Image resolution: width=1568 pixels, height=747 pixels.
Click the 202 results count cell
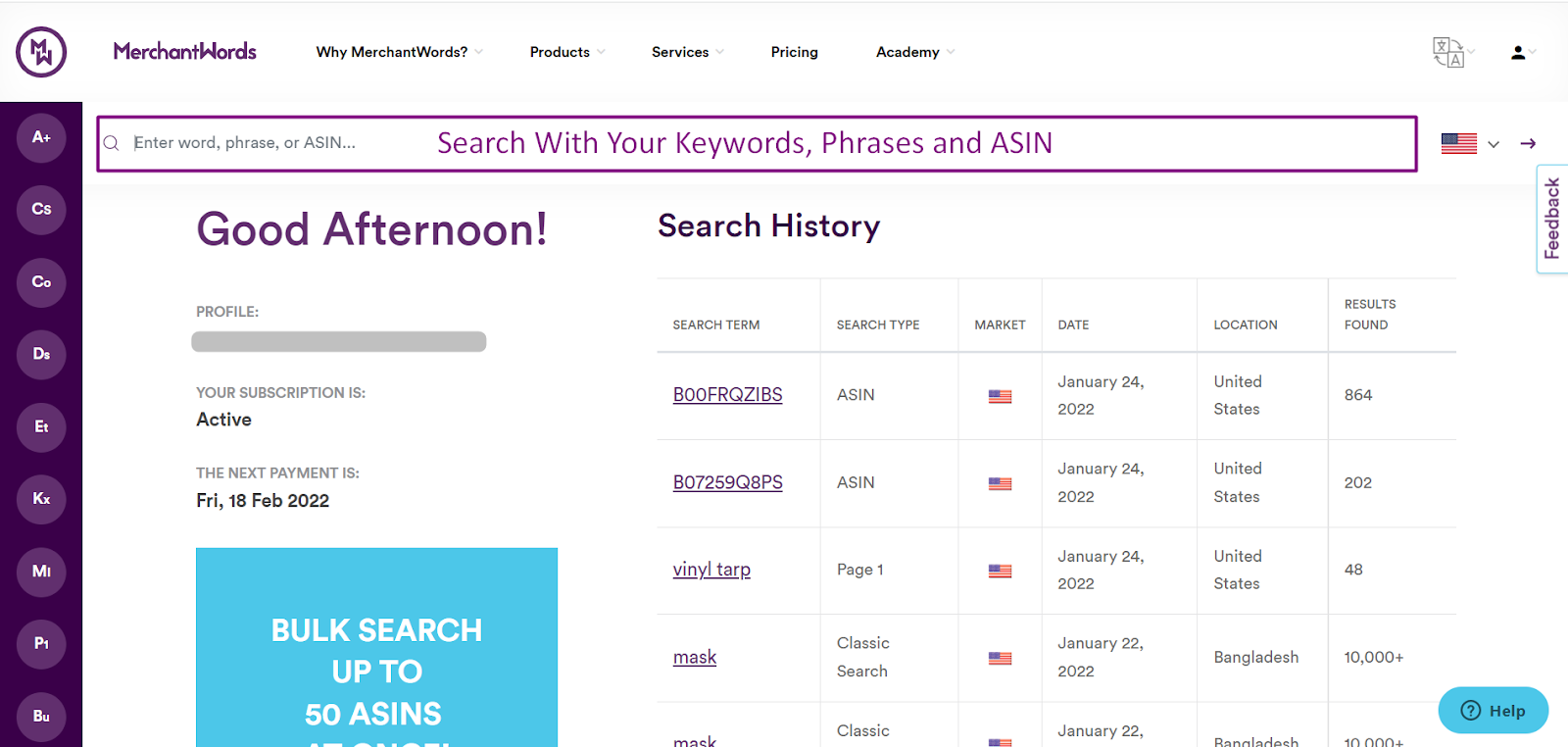point(1358,482)
